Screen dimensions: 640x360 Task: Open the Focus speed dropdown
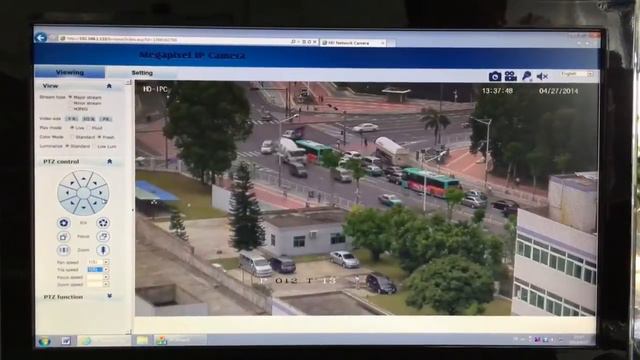106,277
